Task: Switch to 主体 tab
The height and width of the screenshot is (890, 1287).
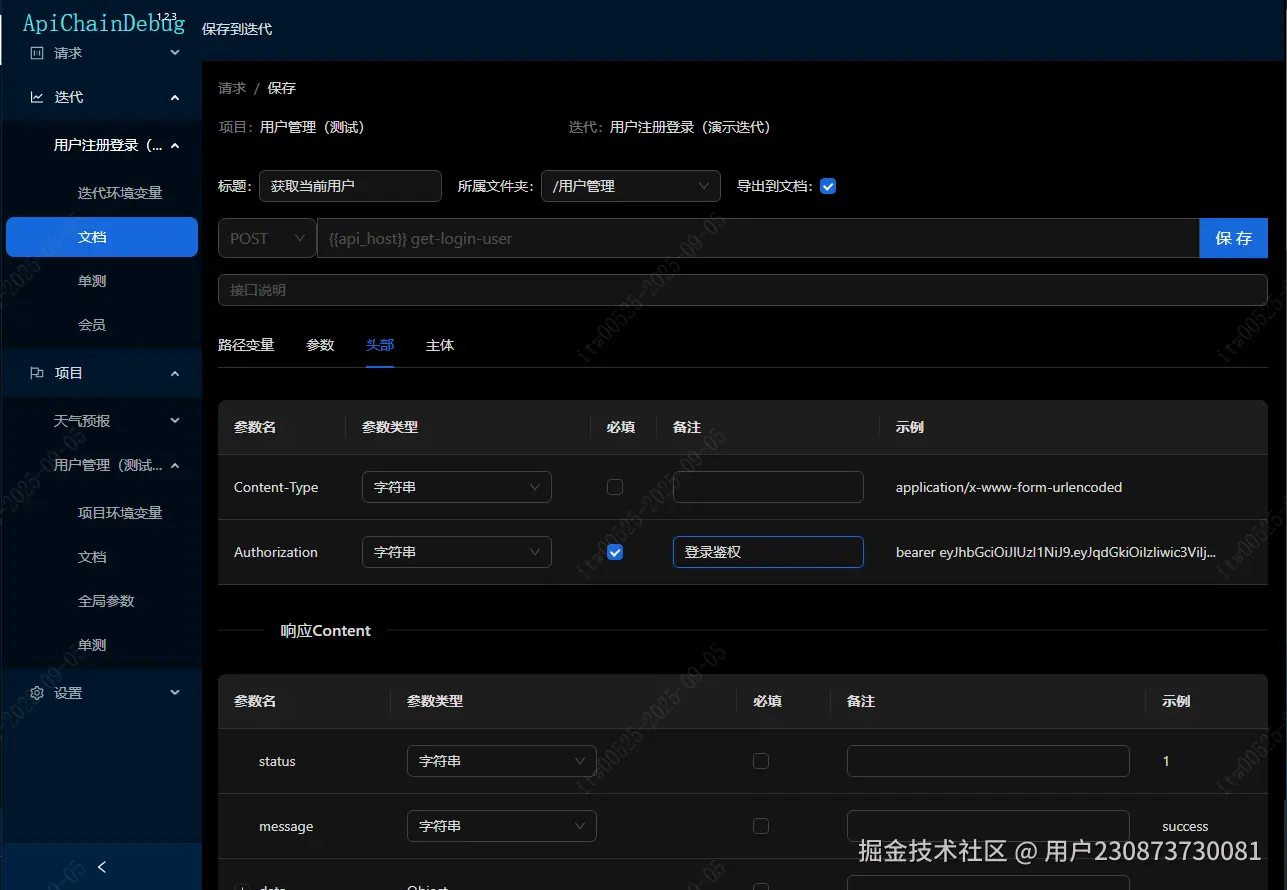Action: tap(440, 345)
